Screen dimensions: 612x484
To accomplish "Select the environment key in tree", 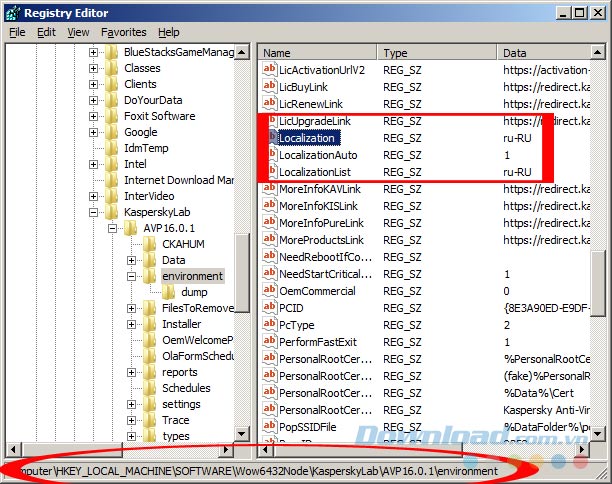I will (192, 276).
